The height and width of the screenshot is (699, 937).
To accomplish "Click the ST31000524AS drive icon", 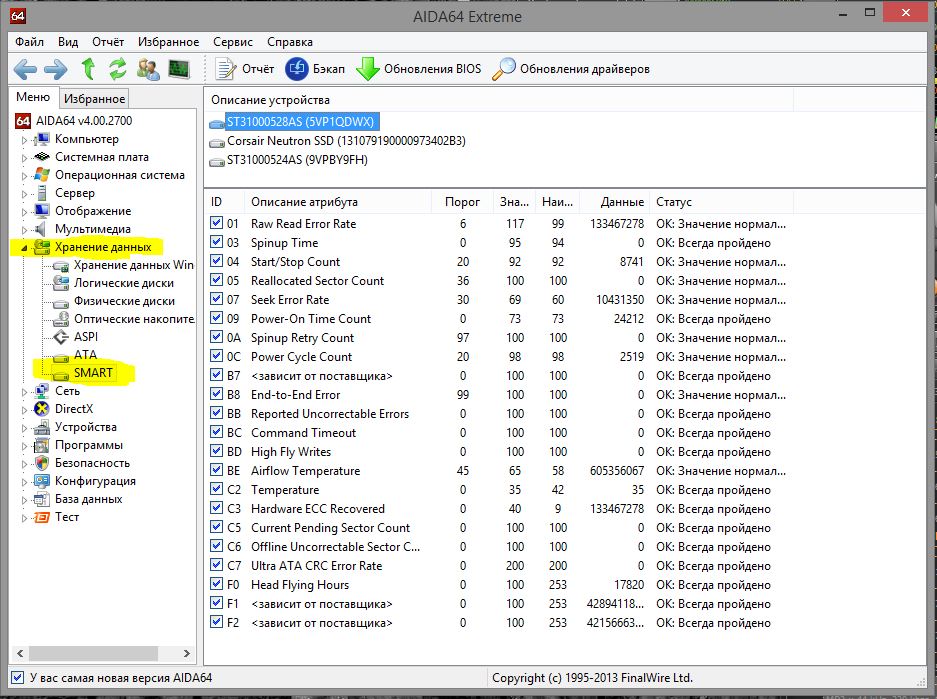I will (217, 162).
